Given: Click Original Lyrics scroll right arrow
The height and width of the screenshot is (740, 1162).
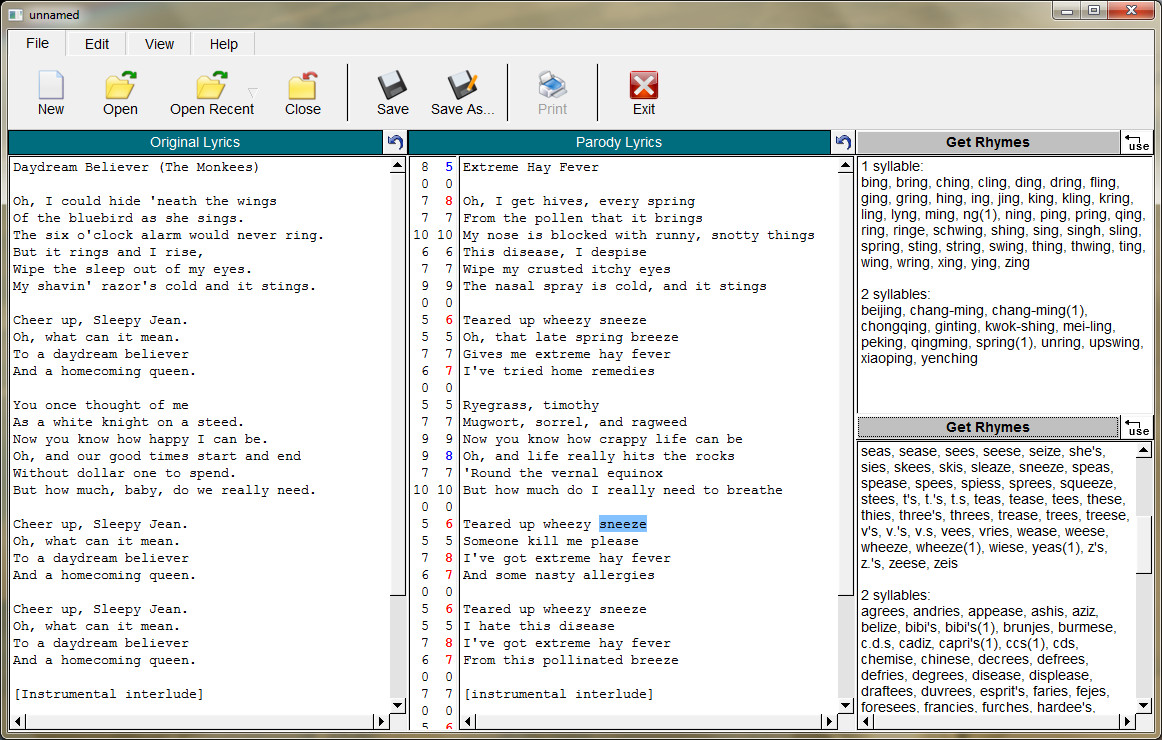Looking at the screenshot, I should 381,721.
